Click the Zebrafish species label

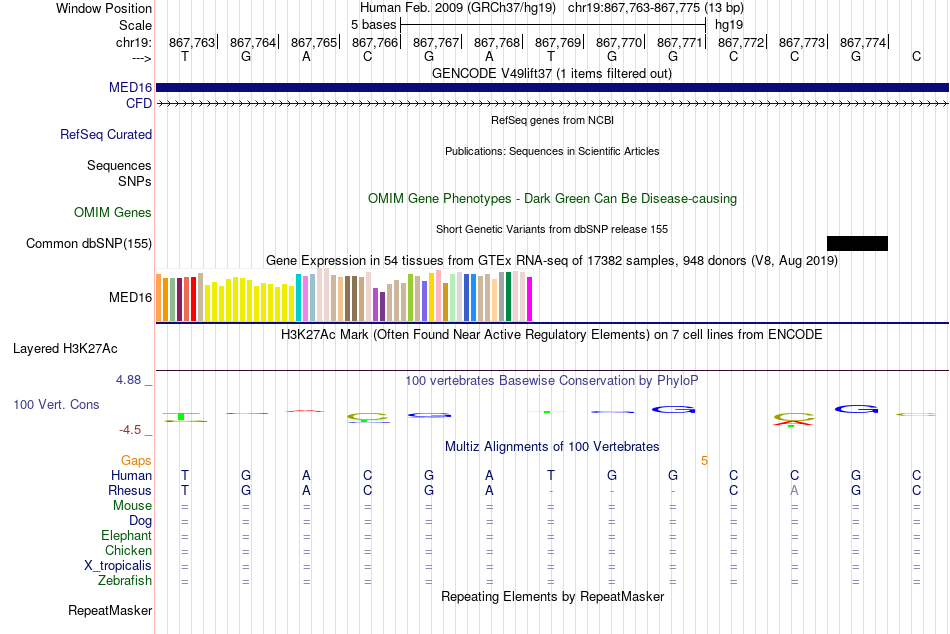coord(125,580)
